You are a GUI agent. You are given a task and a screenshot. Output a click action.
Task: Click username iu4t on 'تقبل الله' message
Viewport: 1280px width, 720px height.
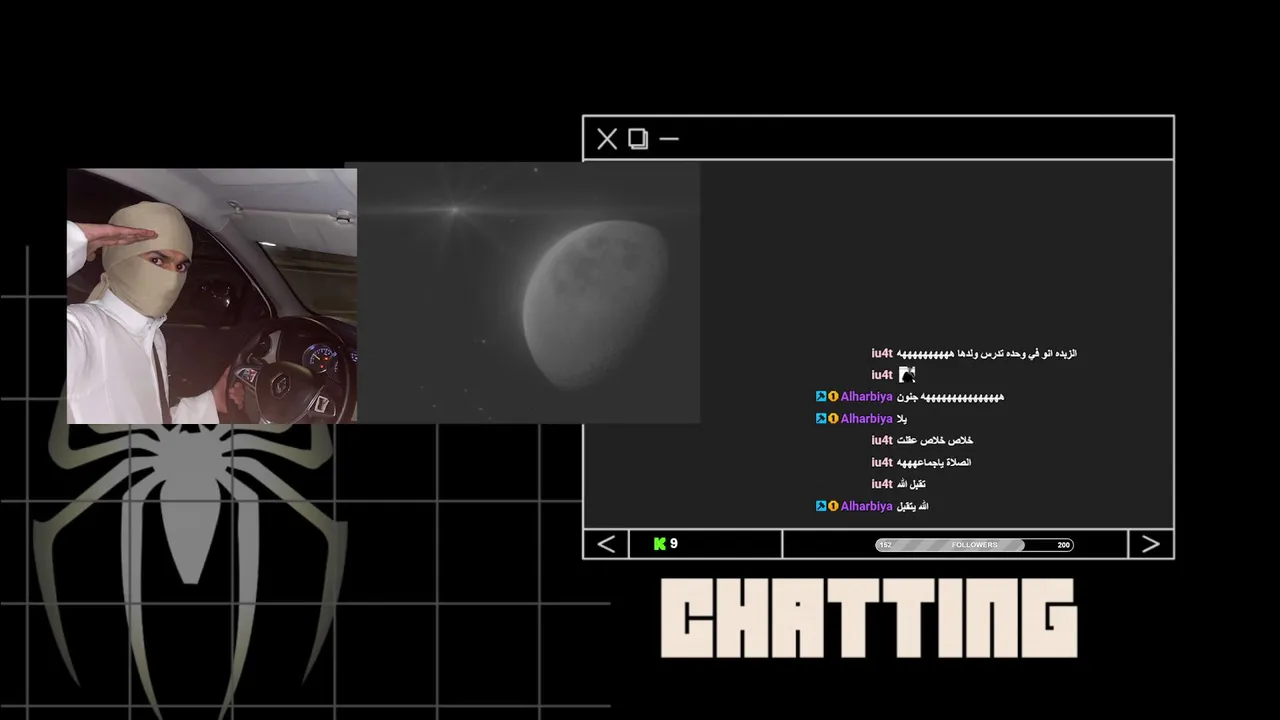point(882,485)
